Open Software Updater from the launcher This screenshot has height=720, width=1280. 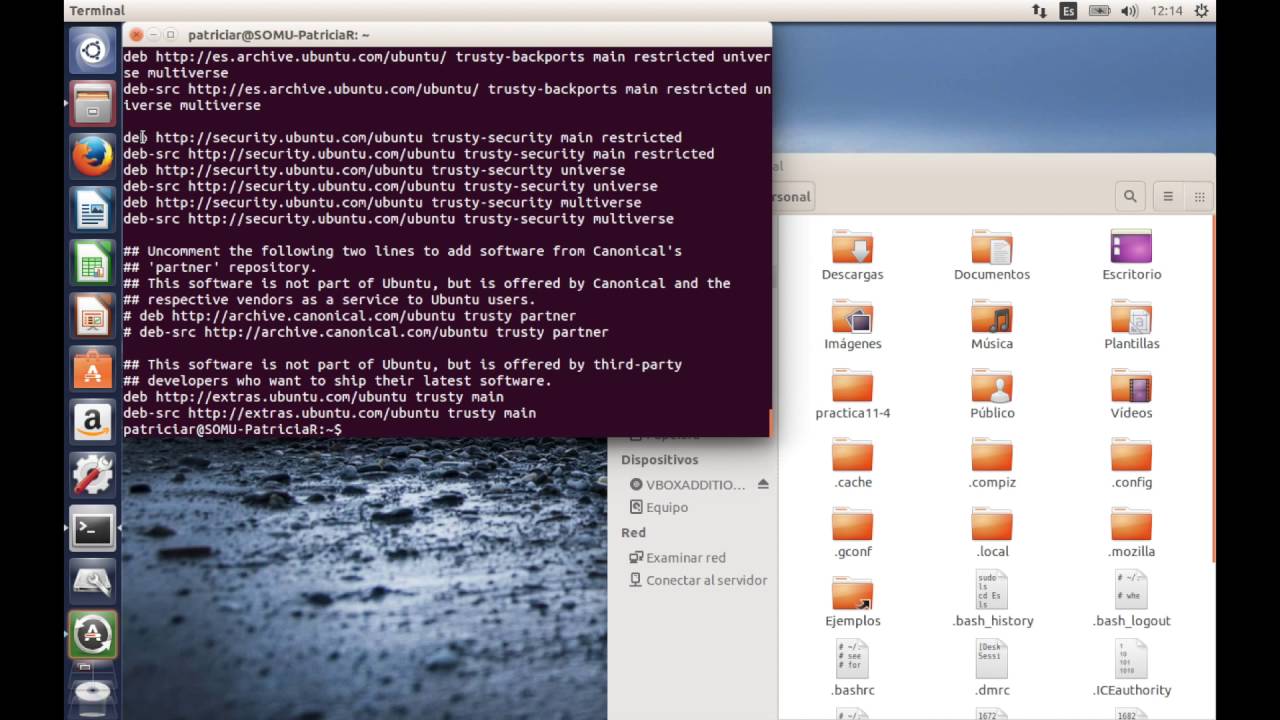coord(92,634)
